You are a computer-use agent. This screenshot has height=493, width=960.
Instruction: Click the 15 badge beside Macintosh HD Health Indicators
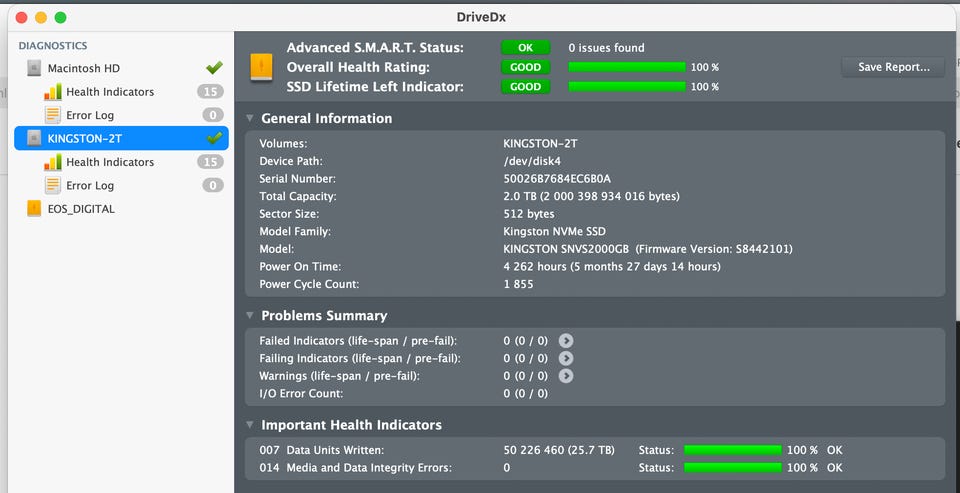(210, 92)
